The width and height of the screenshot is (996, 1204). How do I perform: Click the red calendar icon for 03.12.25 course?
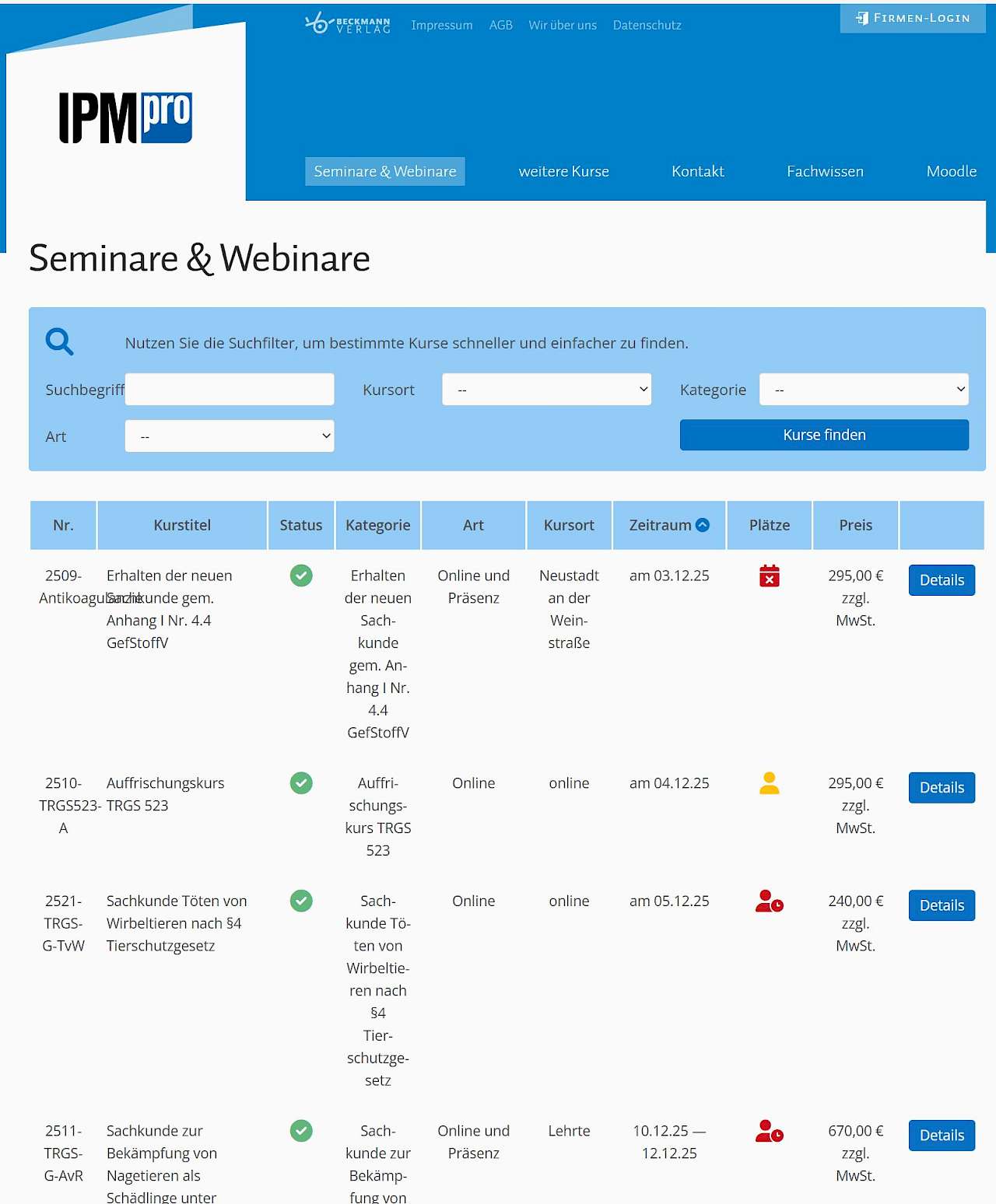pyautogui.click(x=769, y=576)
